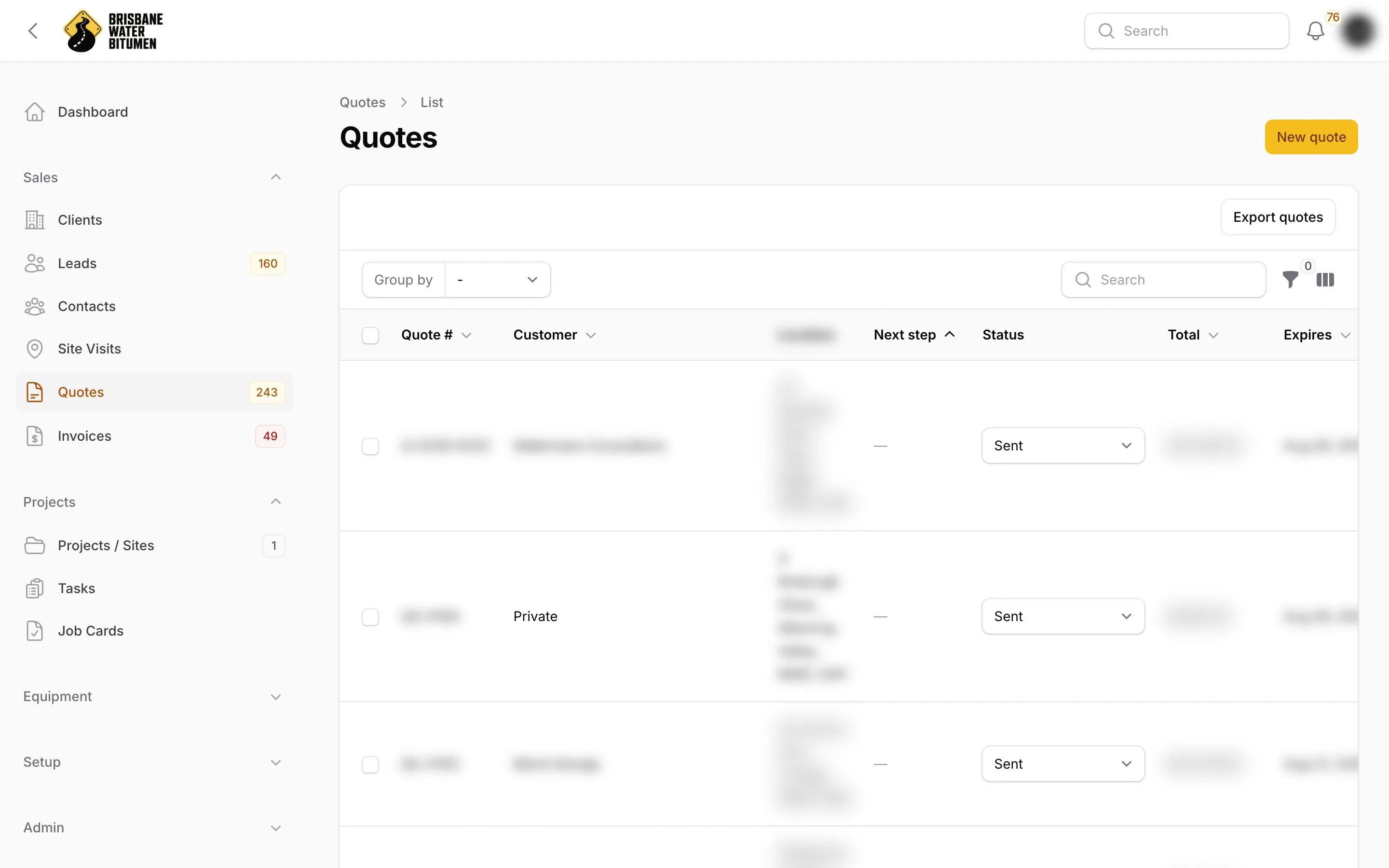Screen dimensions: 1389x868
Task: Open the Group by dropdown
Action: [x=498, y=280]
